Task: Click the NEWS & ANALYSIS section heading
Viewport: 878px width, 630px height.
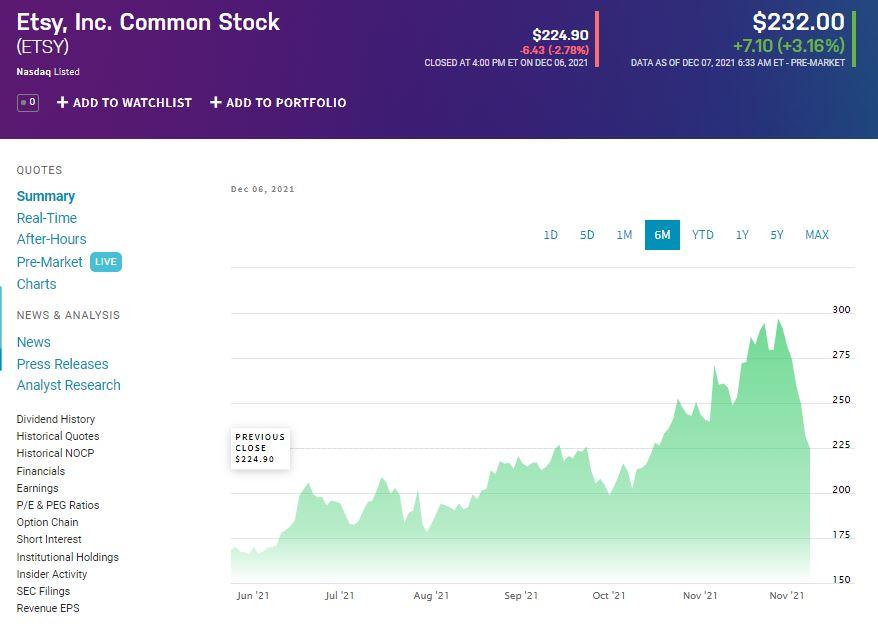Action: (x=68, y=315)
